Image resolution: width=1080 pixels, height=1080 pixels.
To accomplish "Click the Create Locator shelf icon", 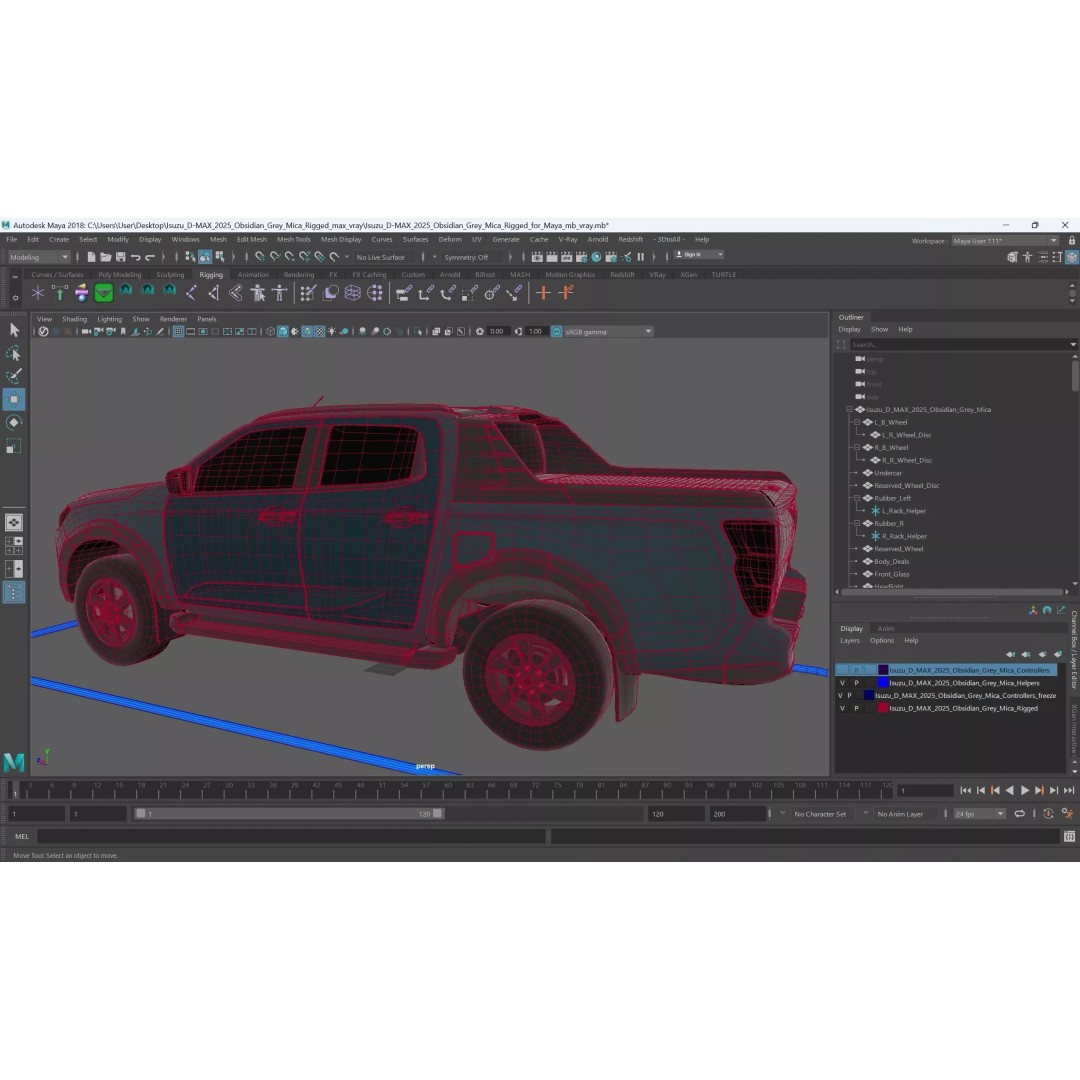I will pos(38,293).
